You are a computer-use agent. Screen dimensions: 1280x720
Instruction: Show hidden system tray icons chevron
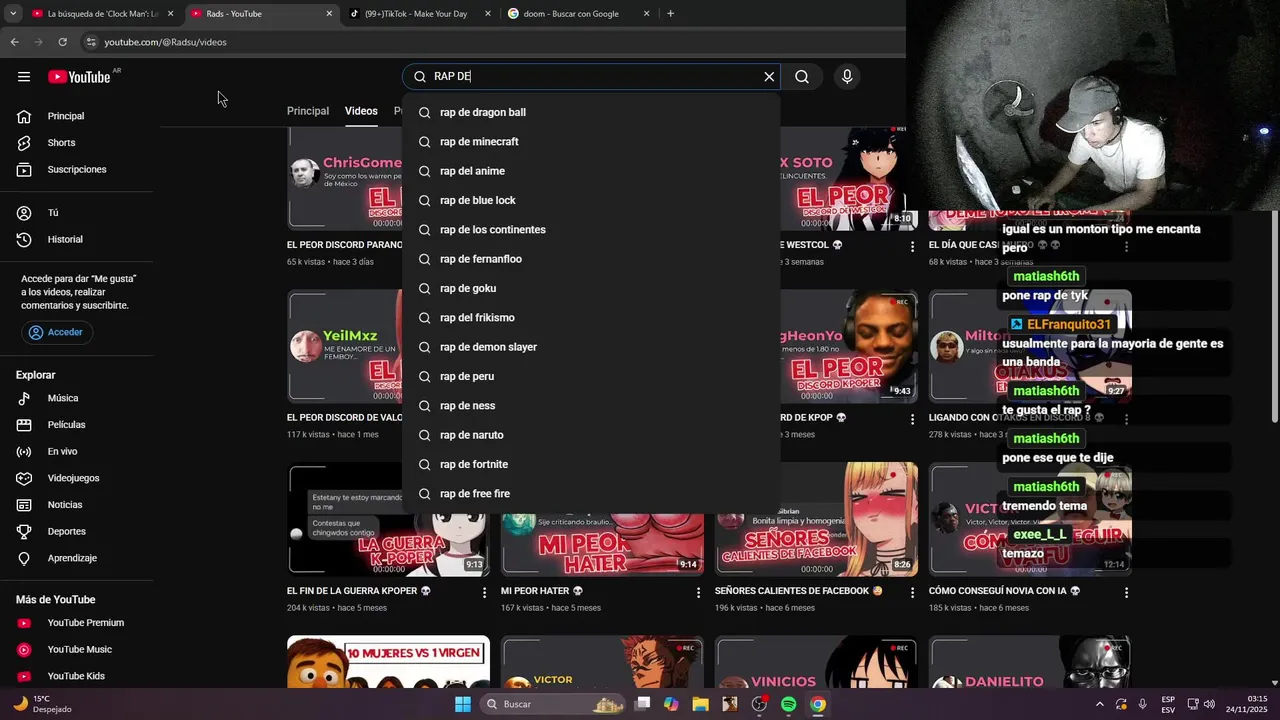[x=1100, y=704]
